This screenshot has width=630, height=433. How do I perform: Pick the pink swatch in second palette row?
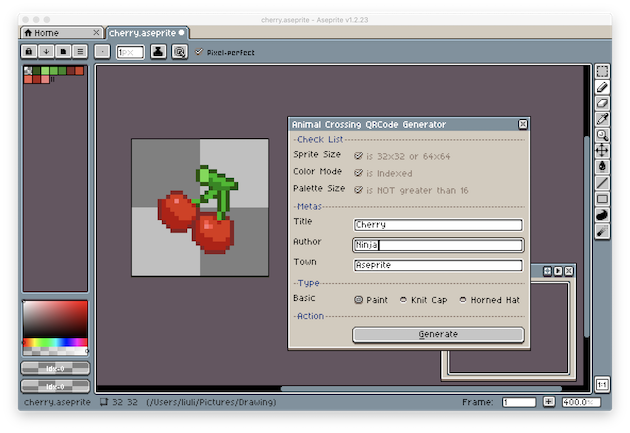pyautogui.click(x=45, y=80)
